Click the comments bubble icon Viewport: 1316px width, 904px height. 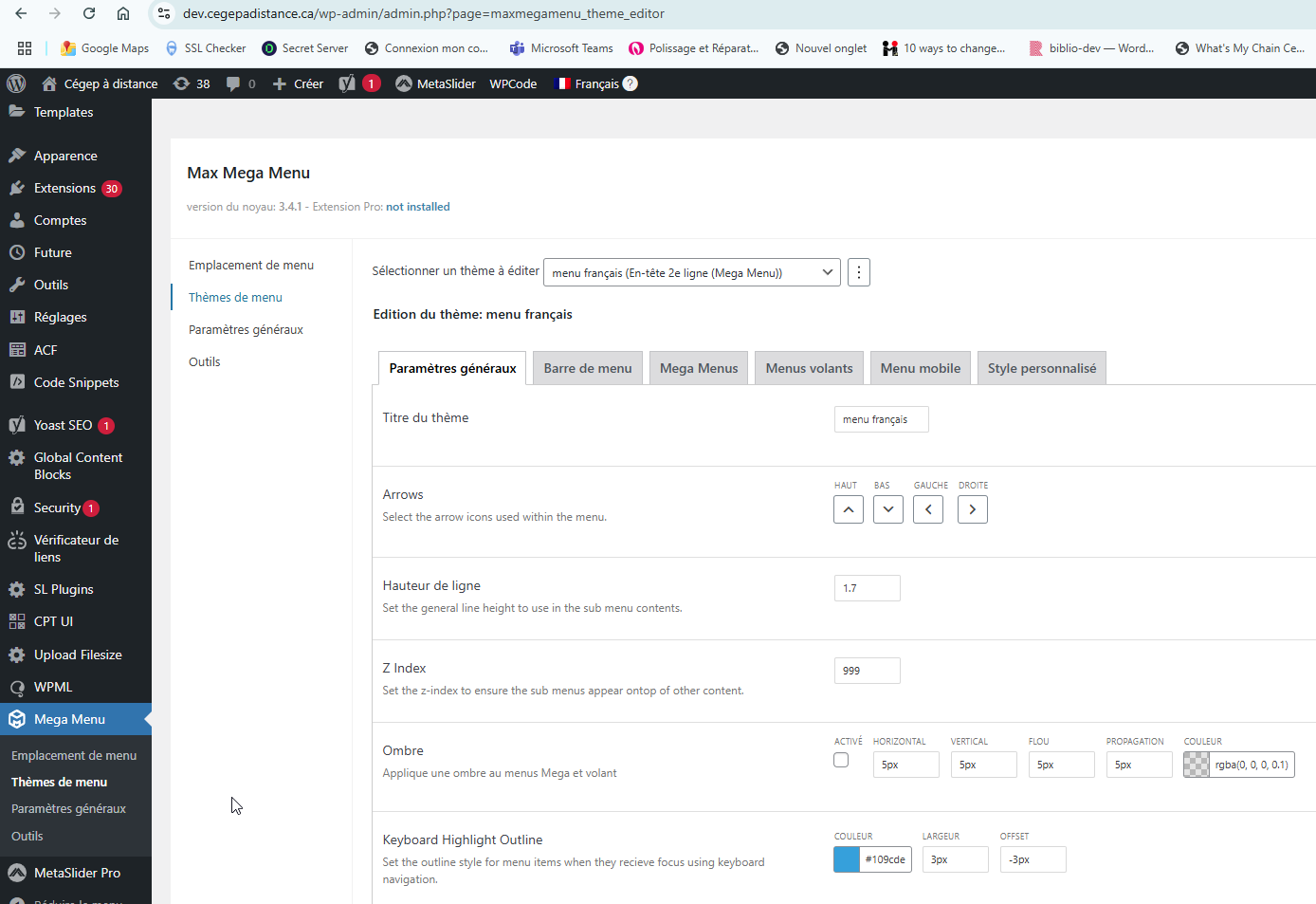click(x=233, y=83)
